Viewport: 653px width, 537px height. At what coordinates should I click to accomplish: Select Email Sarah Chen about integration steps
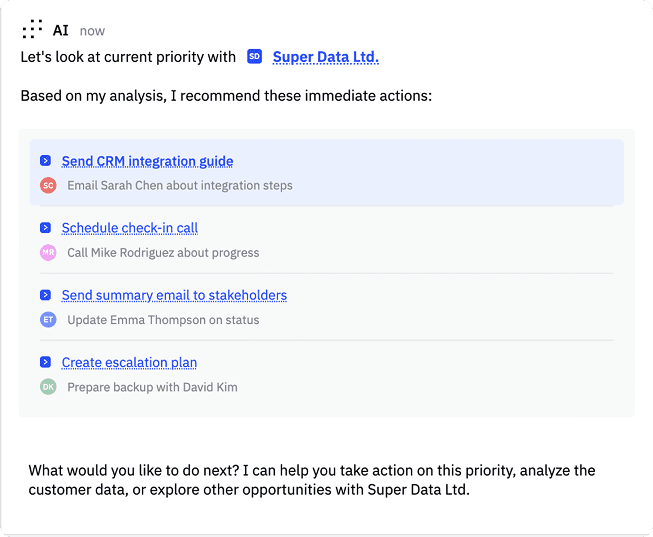180,185
